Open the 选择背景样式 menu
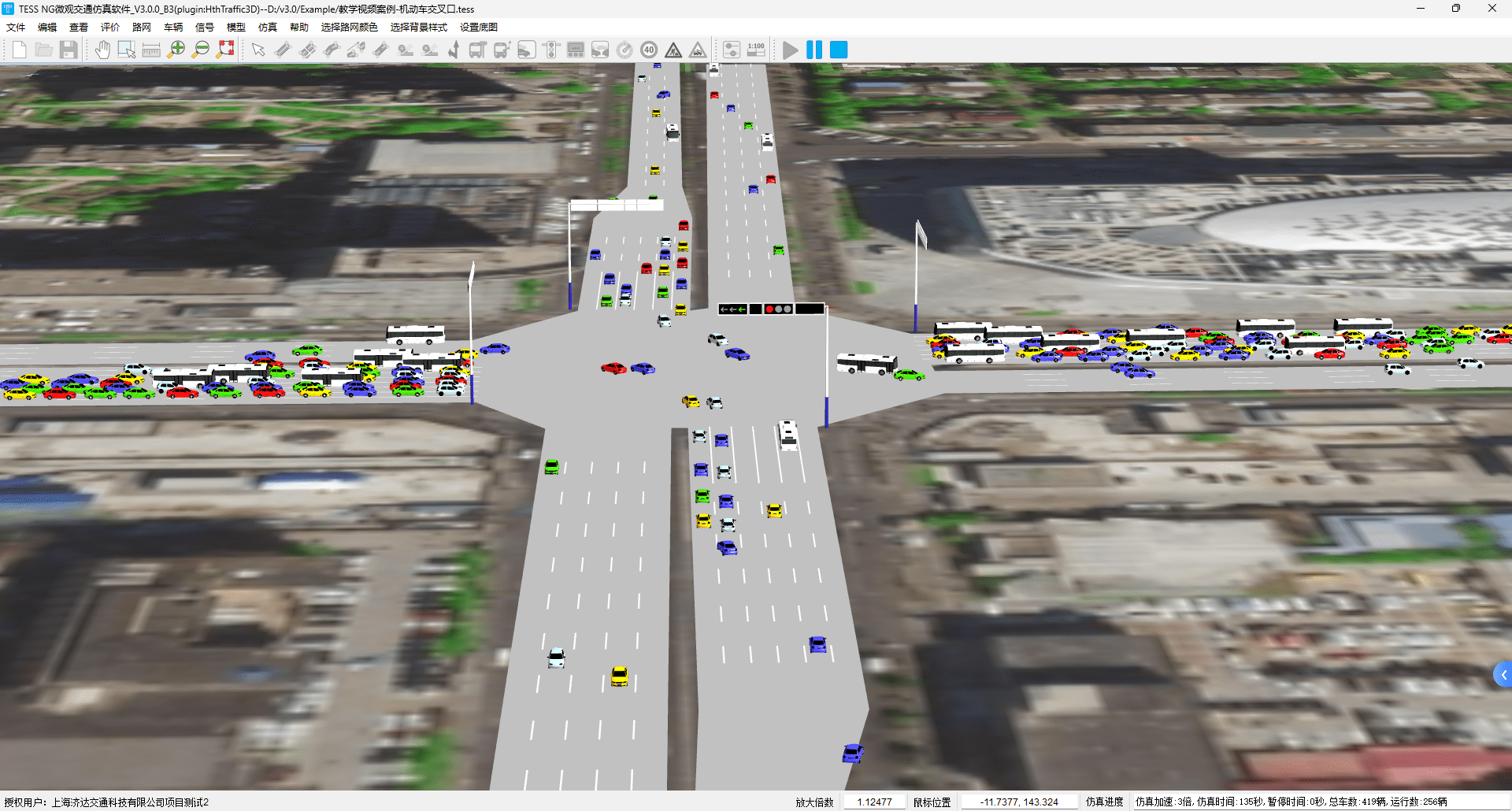1512x811 pixels. tap(418, 28)
